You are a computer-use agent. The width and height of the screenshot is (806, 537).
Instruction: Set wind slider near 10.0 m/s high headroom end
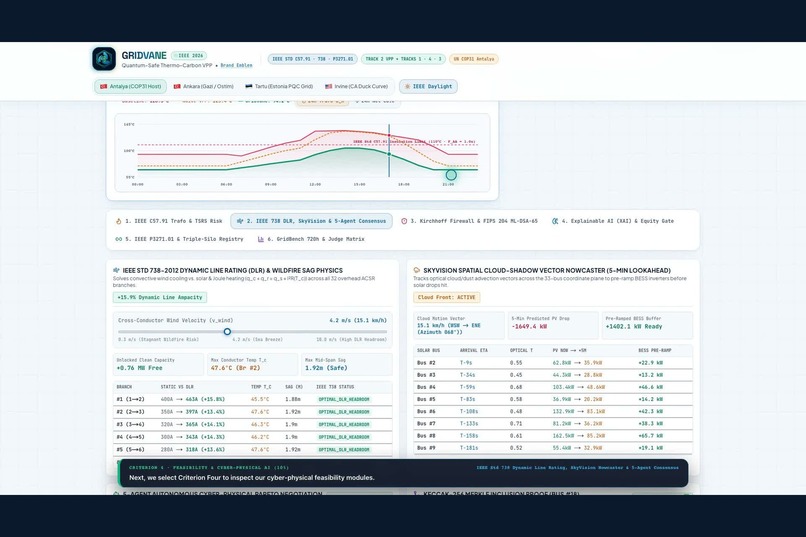[384, 331]
